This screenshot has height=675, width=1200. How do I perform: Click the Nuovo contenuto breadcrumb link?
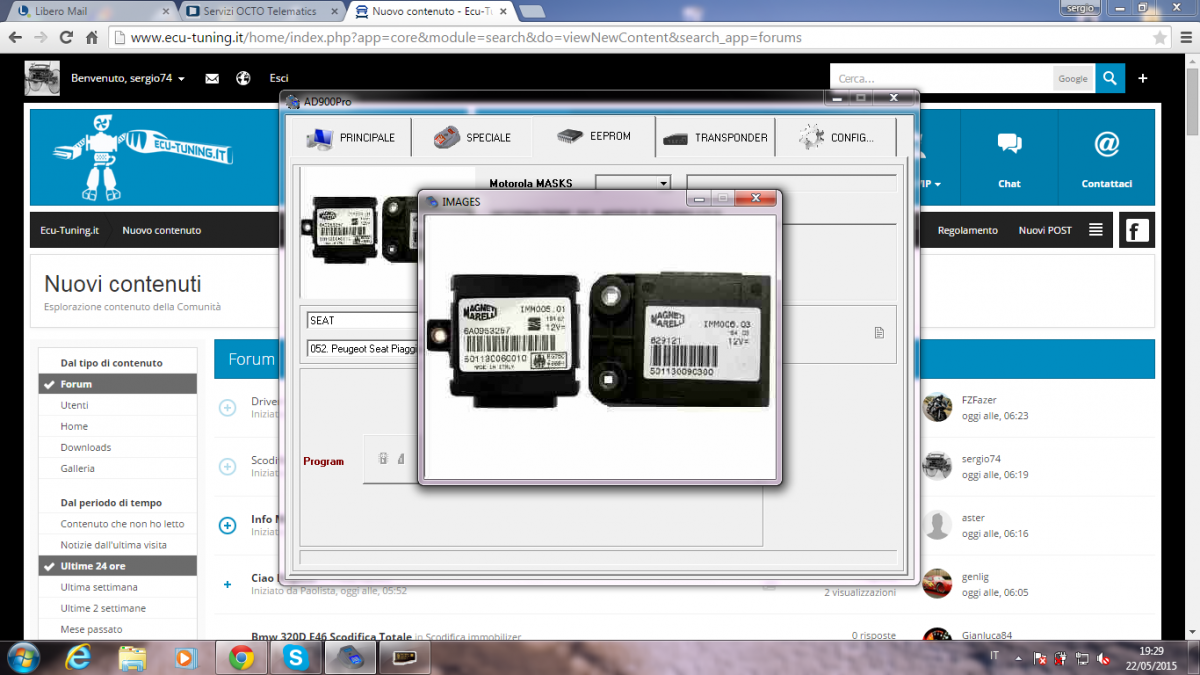click(x=161, y=230)
